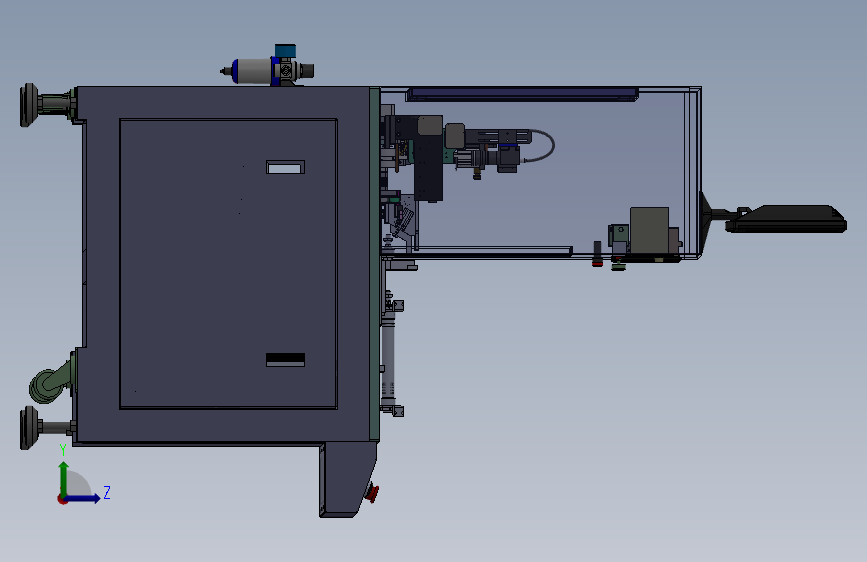This screenshot has height=562, width=867.
Task: Select the red origin point of the triad
Action: (x=62, y=499)
